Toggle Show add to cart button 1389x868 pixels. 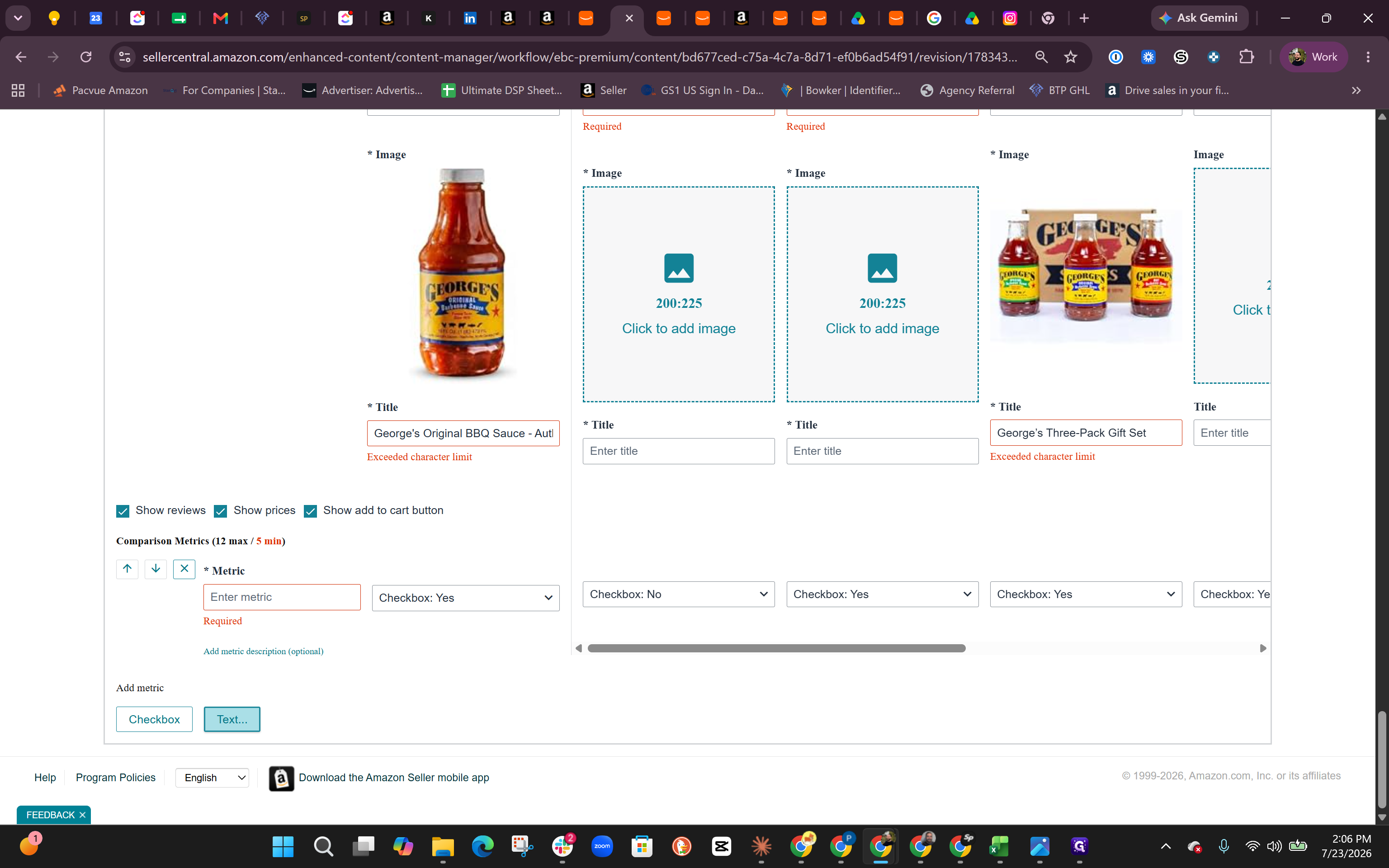point(311,511)
